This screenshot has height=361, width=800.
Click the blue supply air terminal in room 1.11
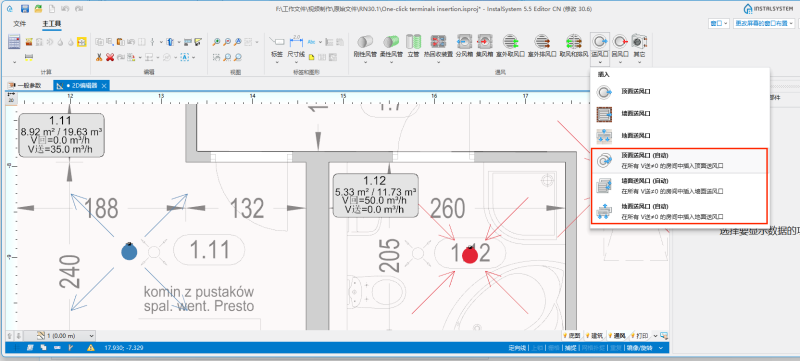(x=130, y=252)
